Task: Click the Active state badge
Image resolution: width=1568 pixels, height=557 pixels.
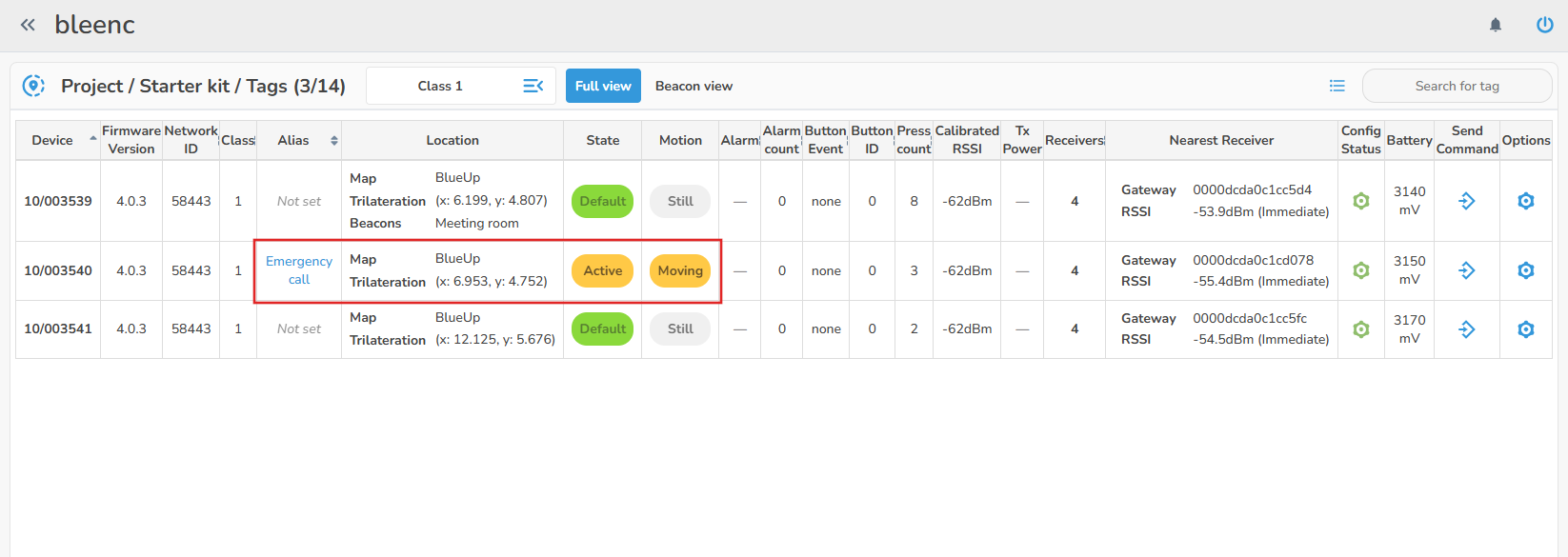Action: point(602,270)
